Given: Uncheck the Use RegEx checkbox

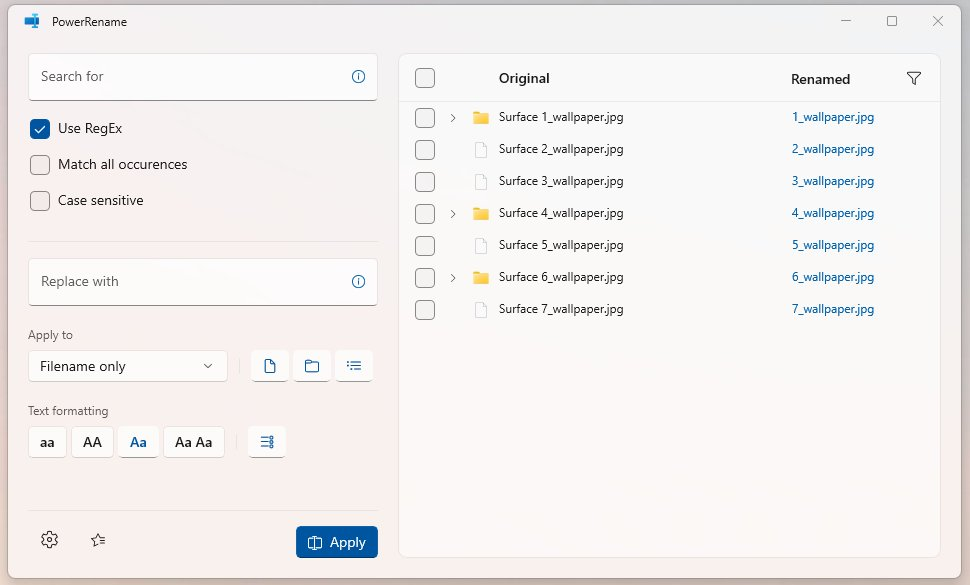Looking at the screenshot, I should [40, 129].
